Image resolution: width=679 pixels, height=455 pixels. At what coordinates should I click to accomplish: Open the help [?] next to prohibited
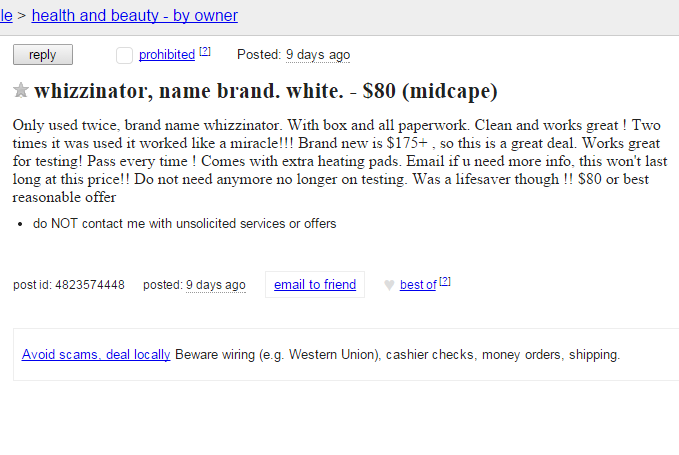205,52
